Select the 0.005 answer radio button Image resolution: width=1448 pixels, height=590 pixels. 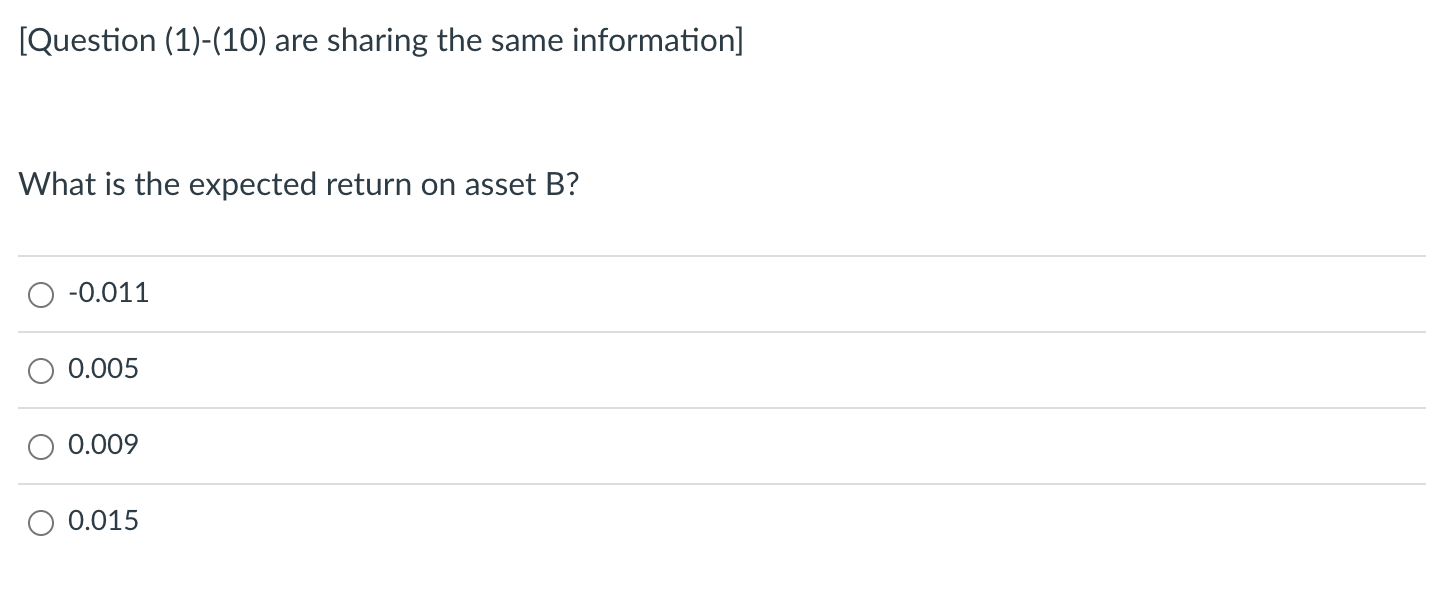[x=41, y=370]
